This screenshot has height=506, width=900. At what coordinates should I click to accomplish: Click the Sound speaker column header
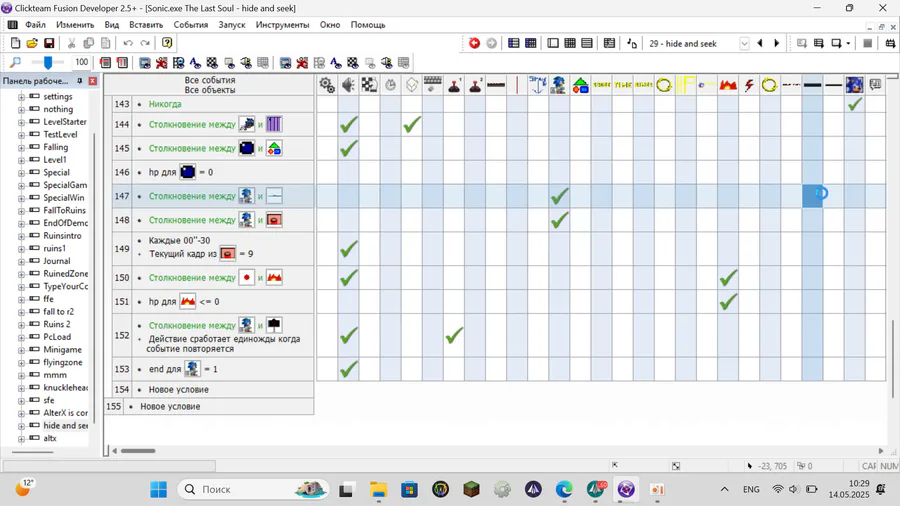pyautogui.click(x=348, y=85)
